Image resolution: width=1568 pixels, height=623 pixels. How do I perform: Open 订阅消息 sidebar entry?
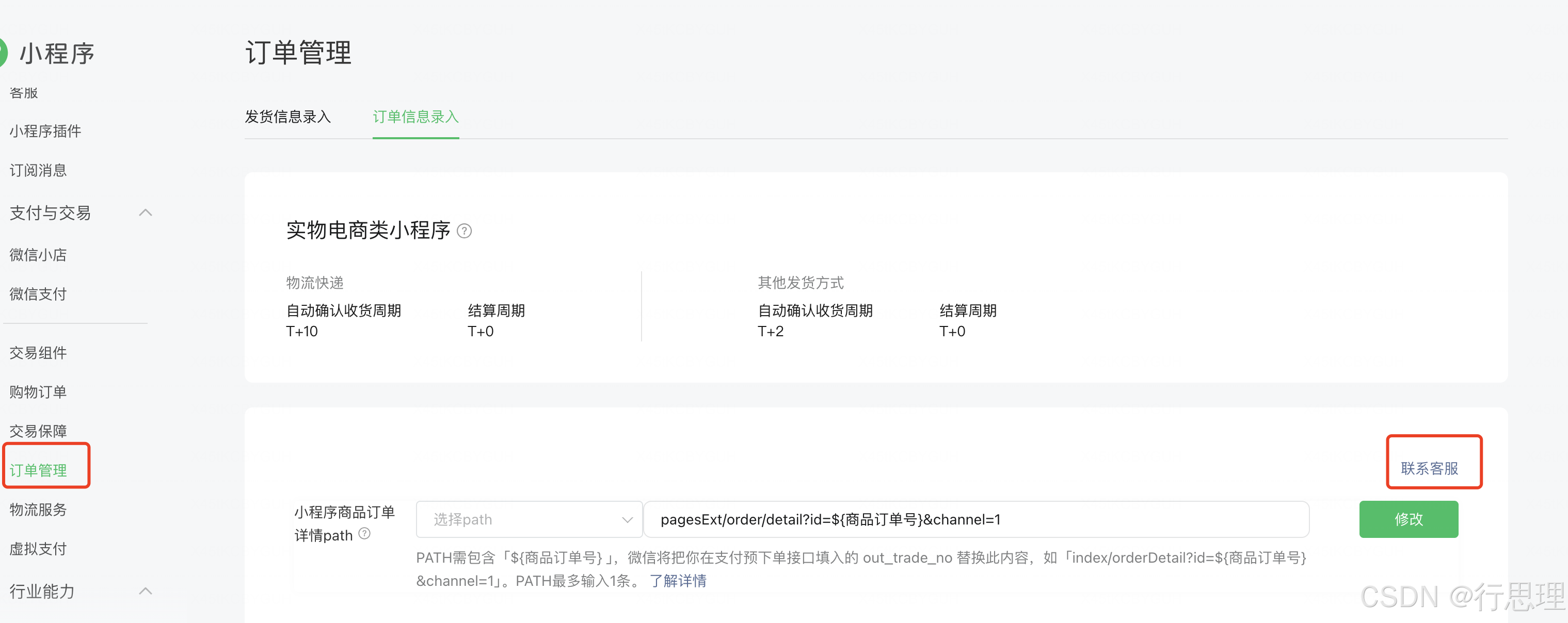click(x=38, y=170)
